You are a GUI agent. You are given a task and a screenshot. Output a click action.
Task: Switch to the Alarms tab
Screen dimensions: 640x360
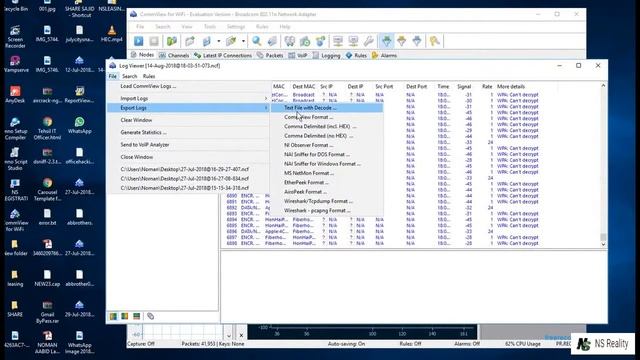tap(384, 55)
